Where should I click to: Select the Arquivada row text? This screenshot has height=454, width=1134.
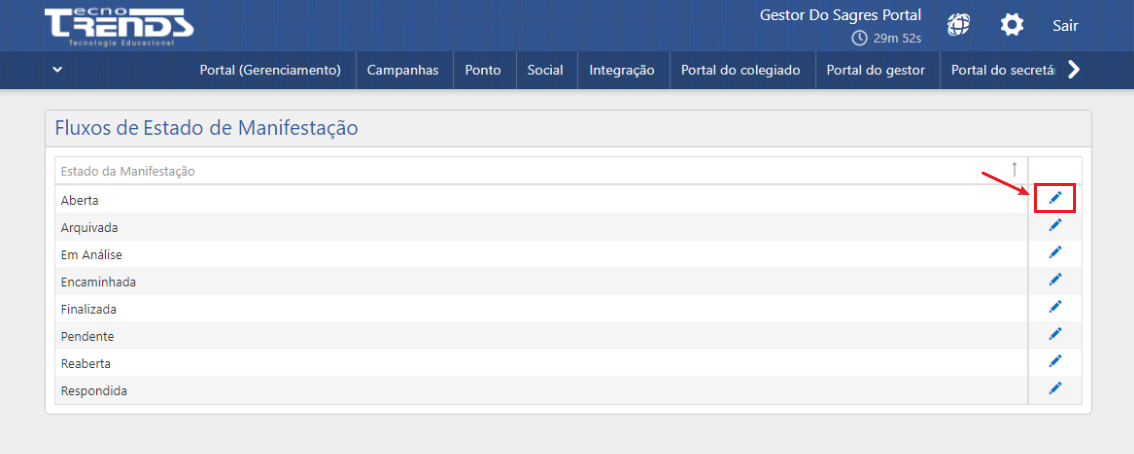(x=90, y=227)
